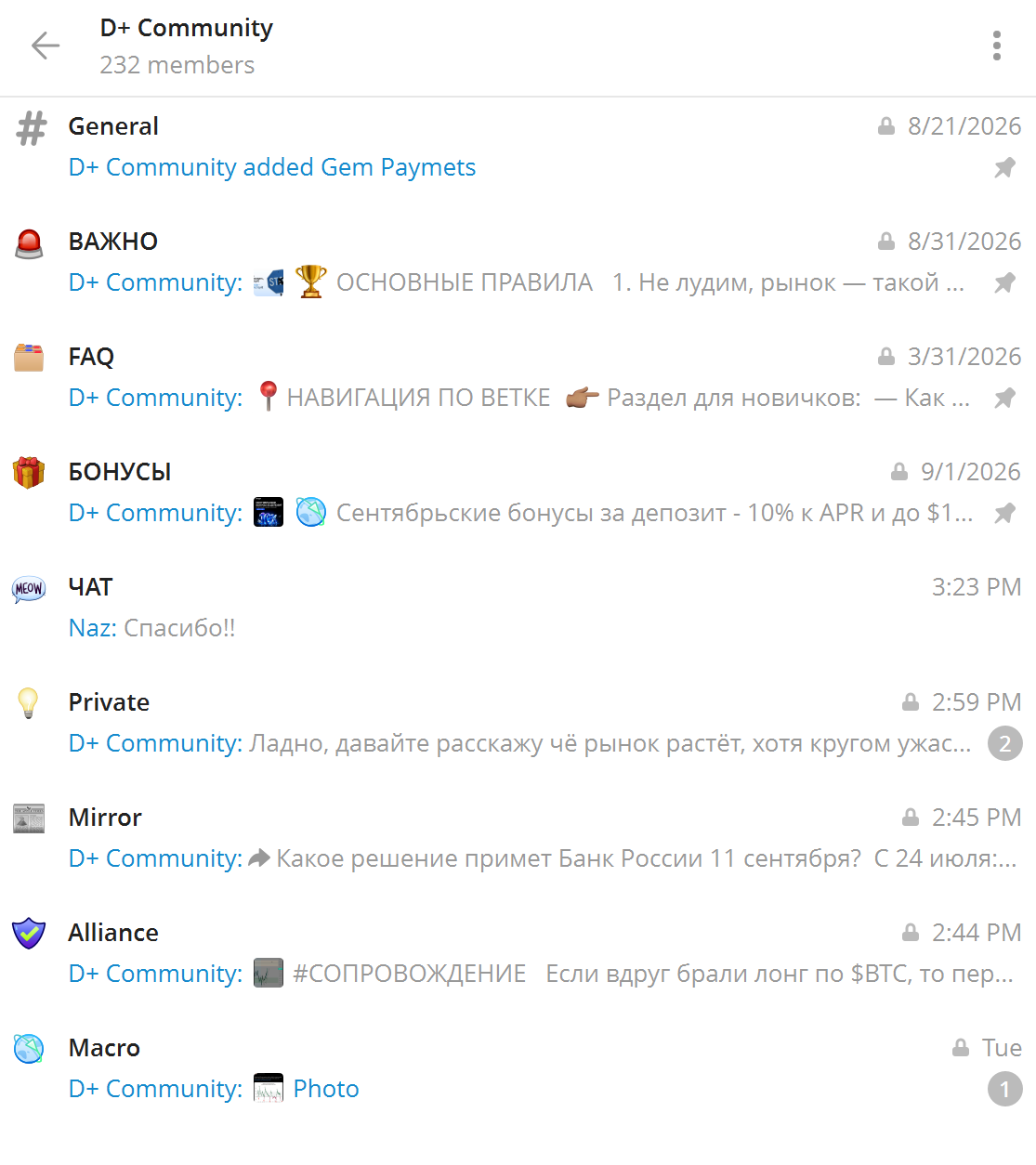
Task: Select the ЧАТ topic with Naz's message
Action: (x=518, y=607)
